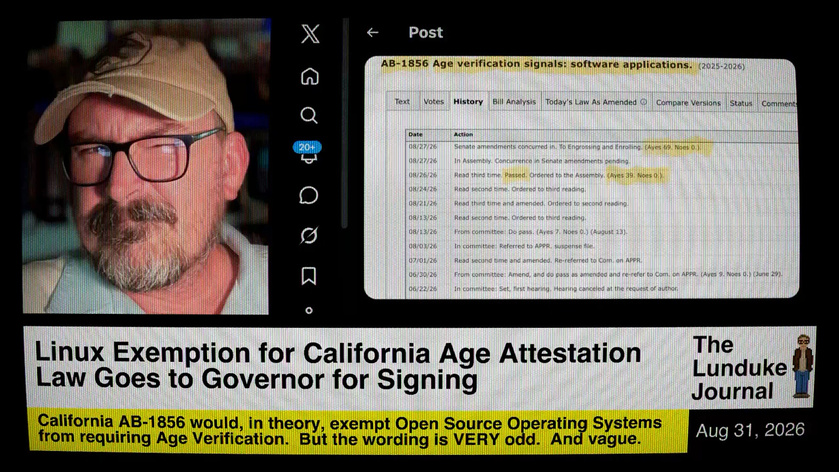
Task: Click the AB-1856 bill title heading
Action: click(537, 65)
